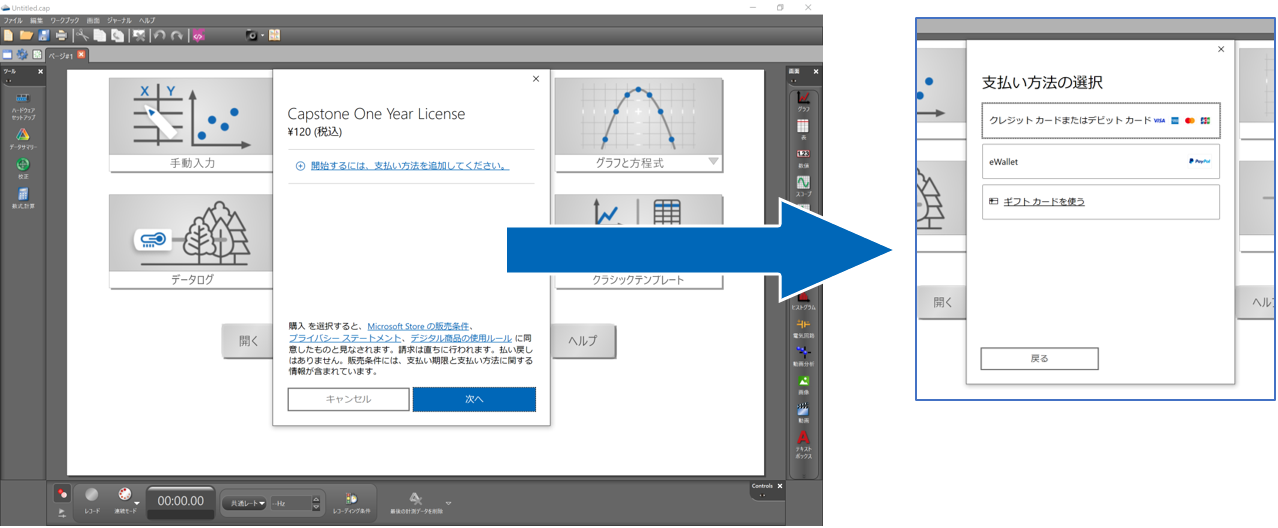This screenshot has height=528, width=1278.
Task: Open the Privacy Statement link
Action: 345,338
